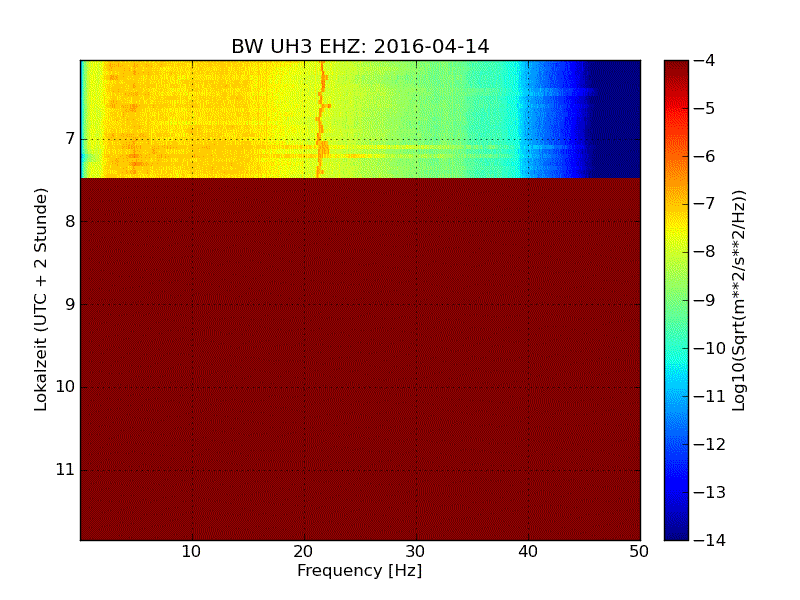Viewport: 800px width, 600px height.
Task: Click the colorbar gradient strip
Action: 677,300
